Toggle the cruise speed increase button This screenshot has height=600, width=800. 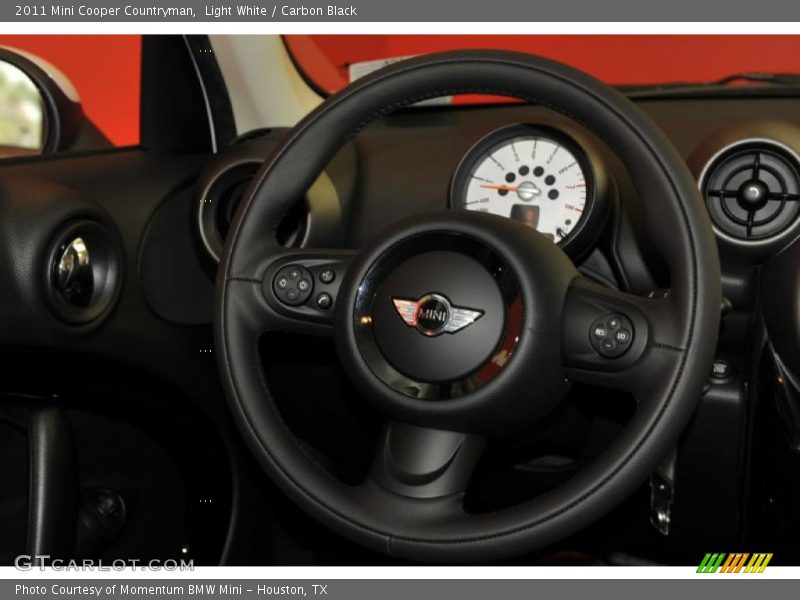pyautogui.click(x=613, y=322)
